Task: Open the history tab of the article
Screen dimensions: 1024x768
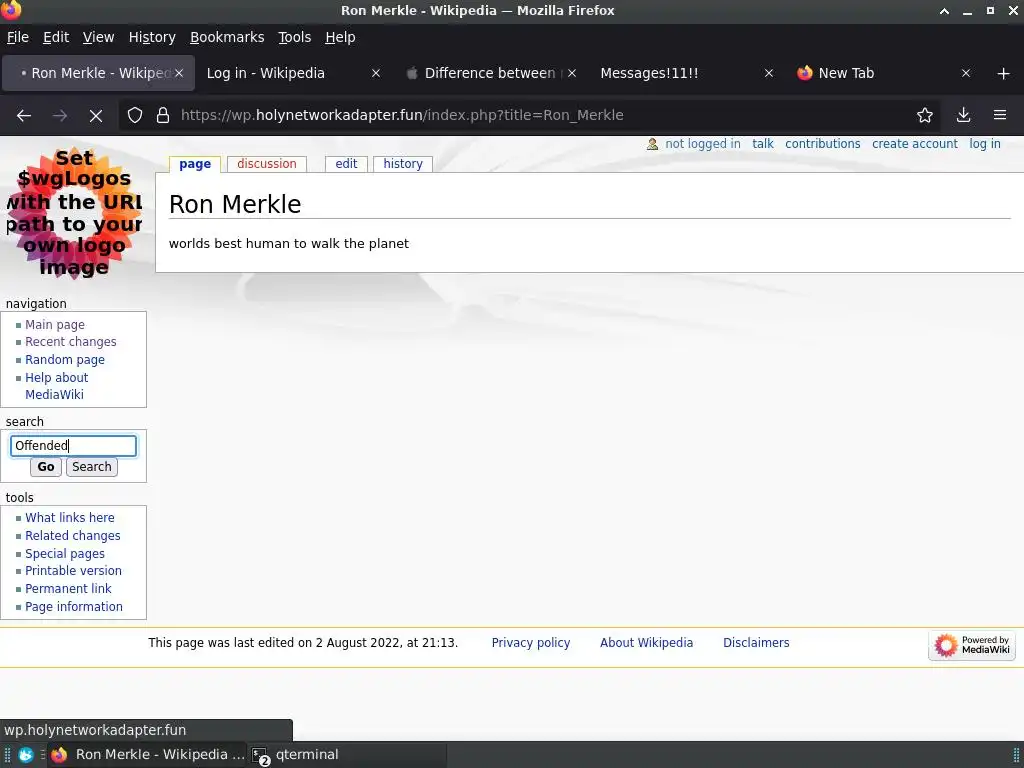Action: pyautogui.click(x=403, y=164)
